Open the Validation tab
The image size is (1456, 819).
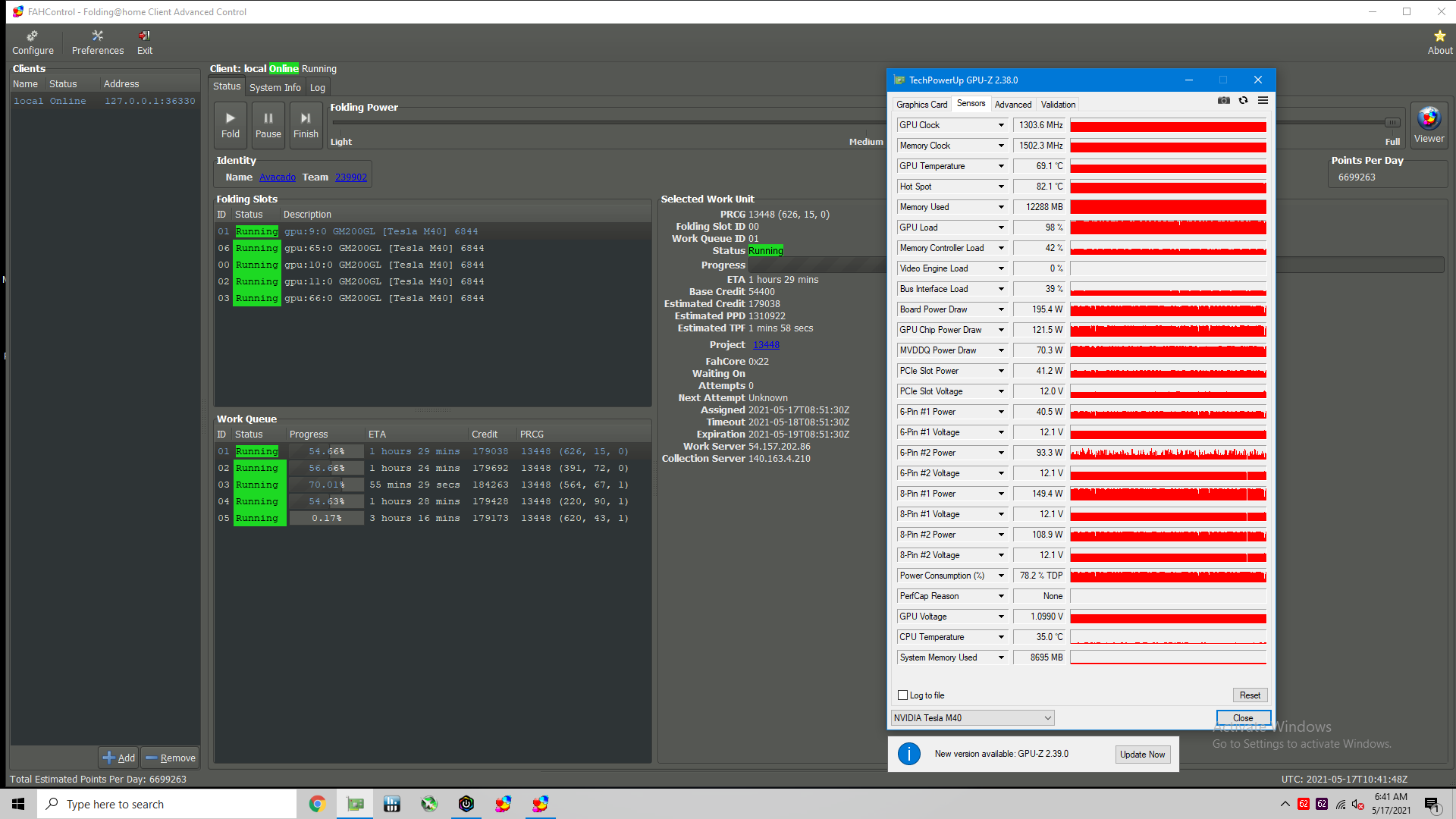pos(1058,105)
